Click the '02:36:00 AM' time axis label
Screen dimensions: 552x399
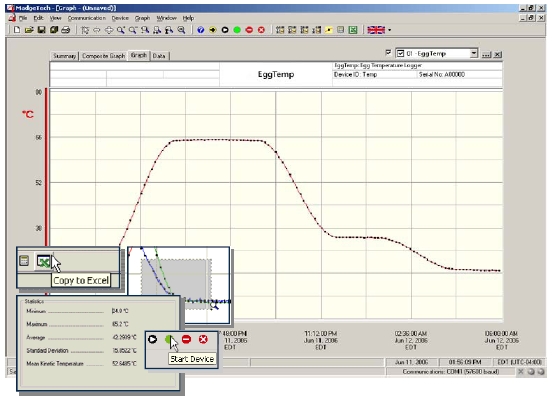pyautogui.click(x=411, y=333)
